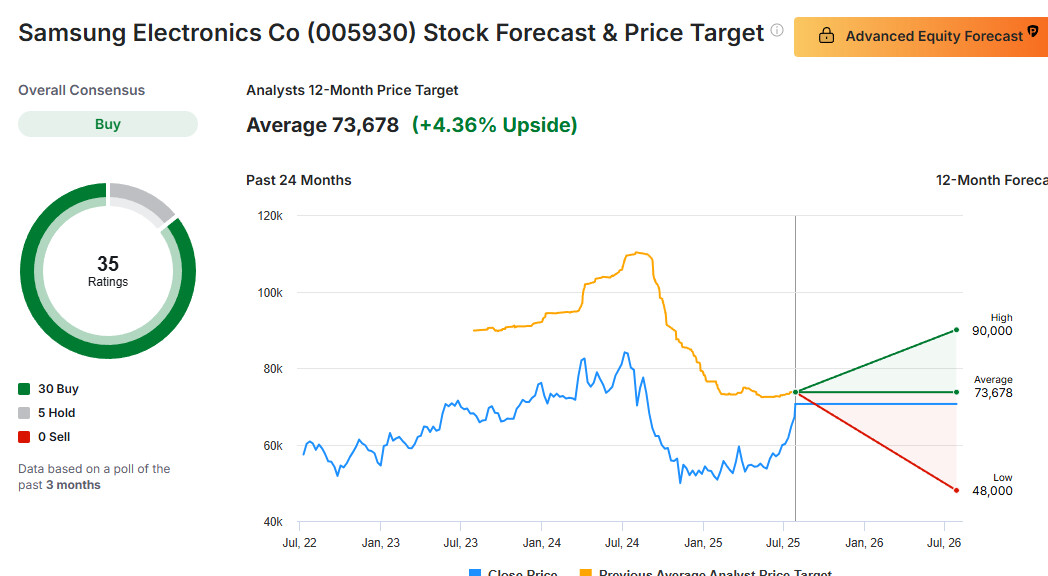Click the Low 48,000 forecast endpoint dot
The height and width of the screenshot is (576, 1048).
[x=957, y=490]
